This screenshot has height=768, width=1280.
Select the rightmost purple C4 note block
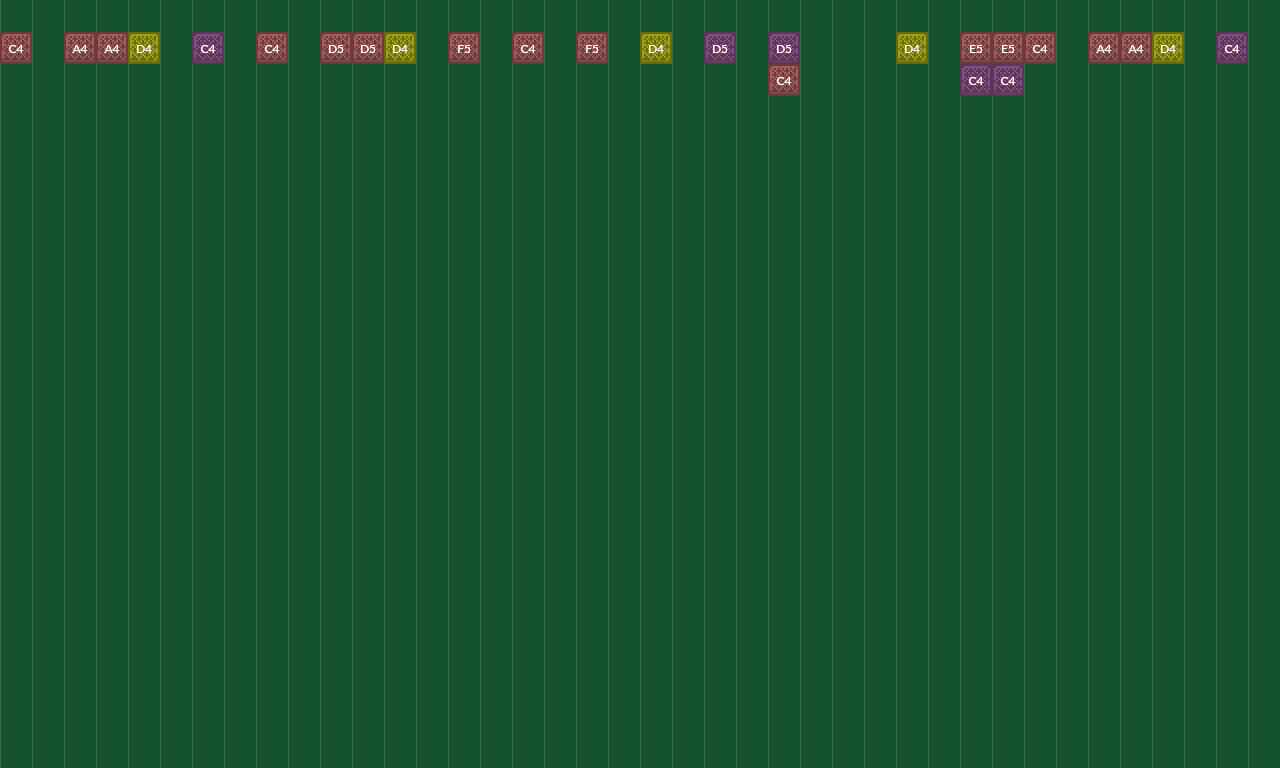(x=1232, y=48)
